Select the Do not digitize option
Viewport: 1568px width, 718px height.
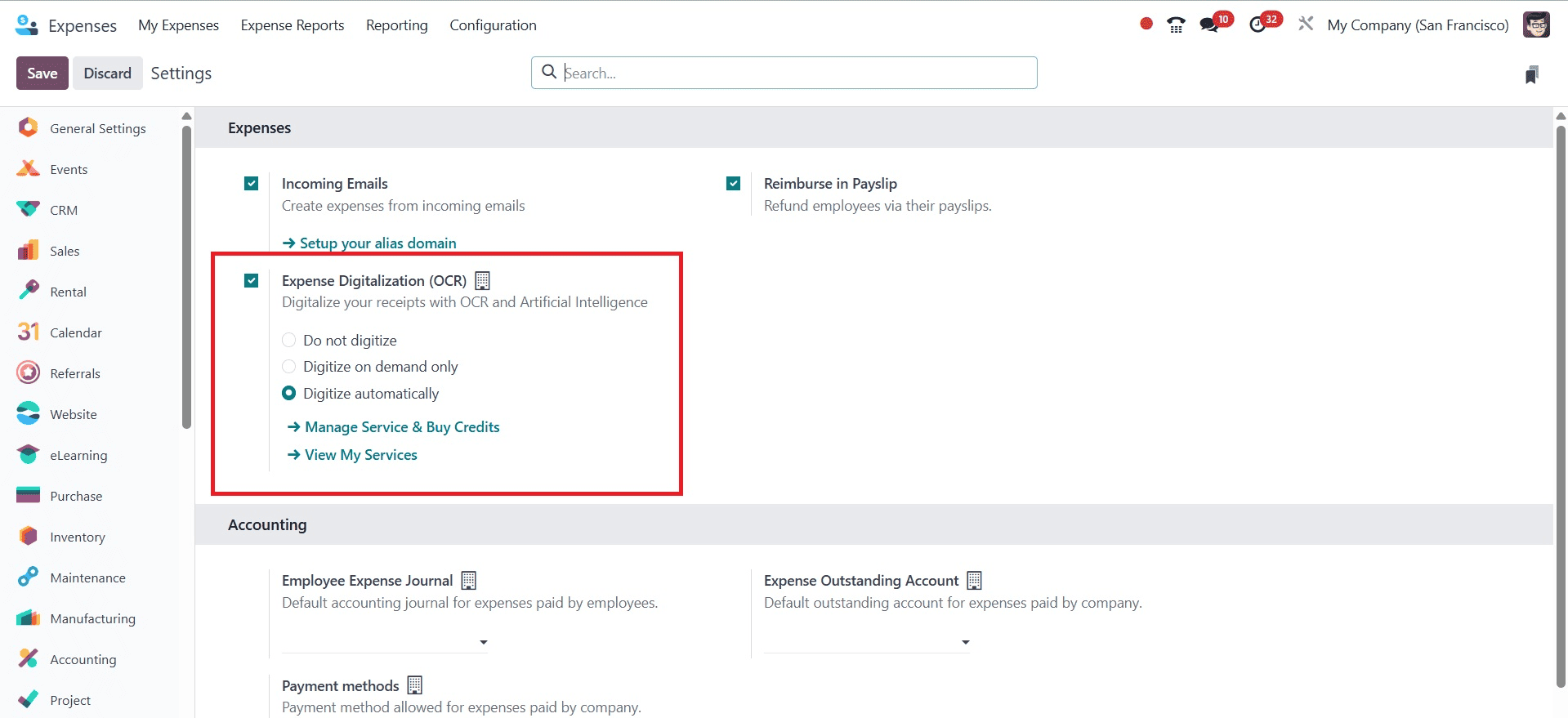288,340
